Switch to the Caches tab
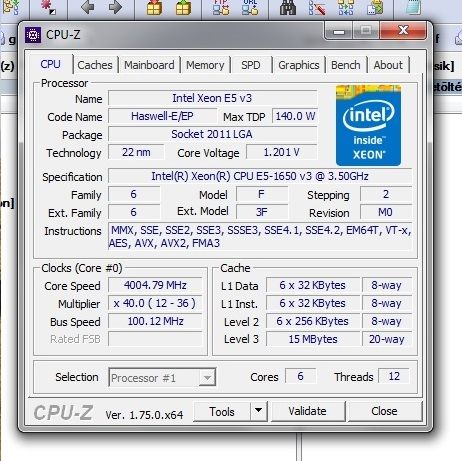The height and width of the screenshot is (461, 462). (x=95, y=65)
